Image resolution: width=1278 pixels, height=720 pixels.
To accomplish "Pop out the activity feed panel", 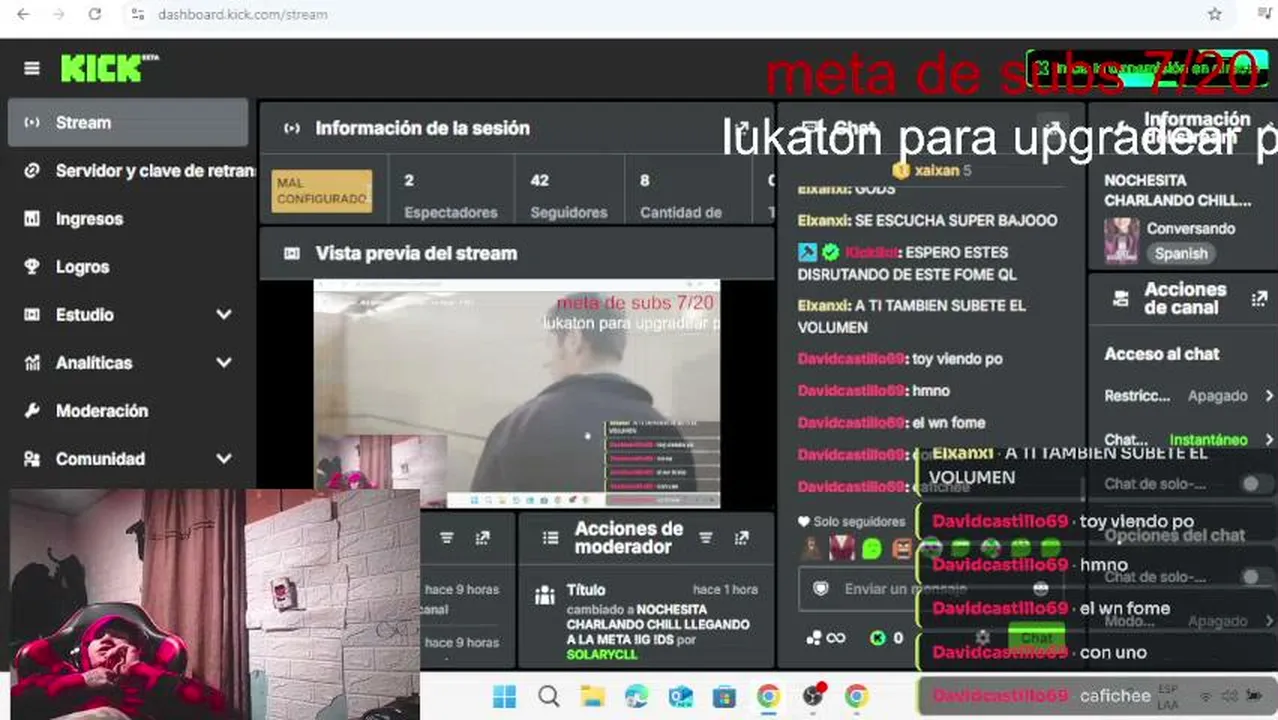I will 483,538.
